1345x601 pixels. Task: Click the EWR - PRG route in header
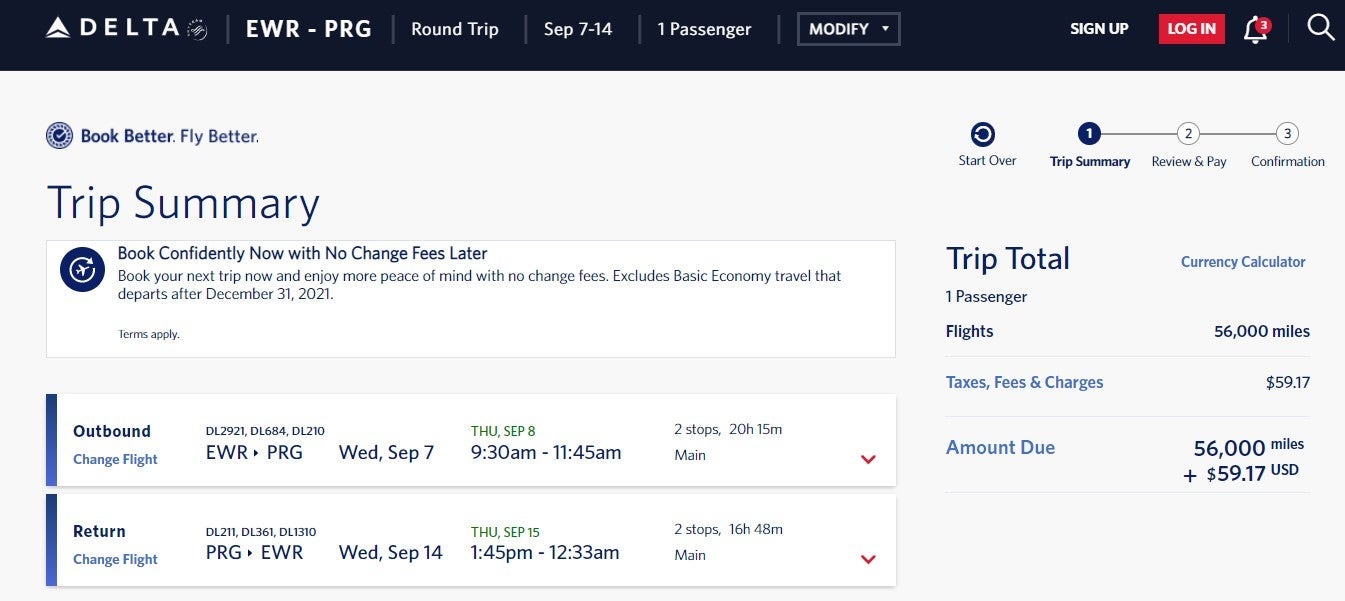click(x=308, y=29)
